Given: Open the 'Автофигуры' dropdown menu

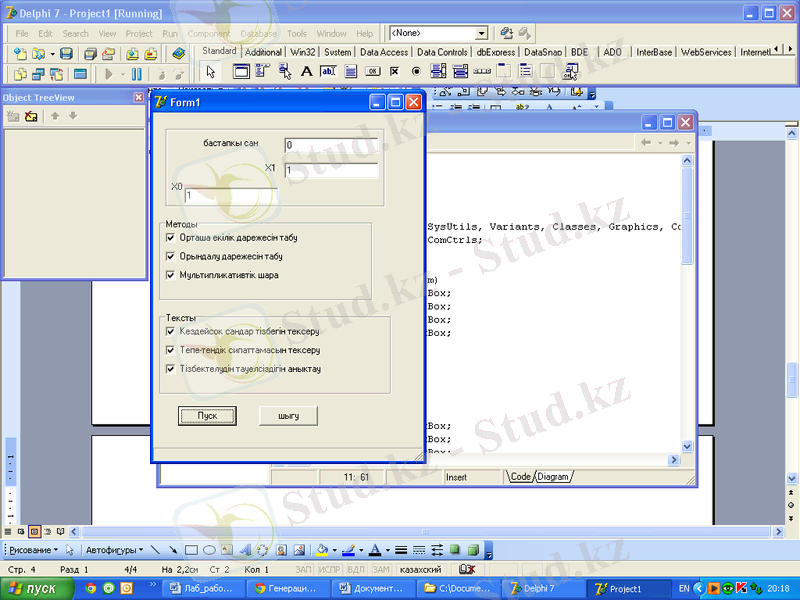Looking at the screenshot, I should click(x=114, y=550).
